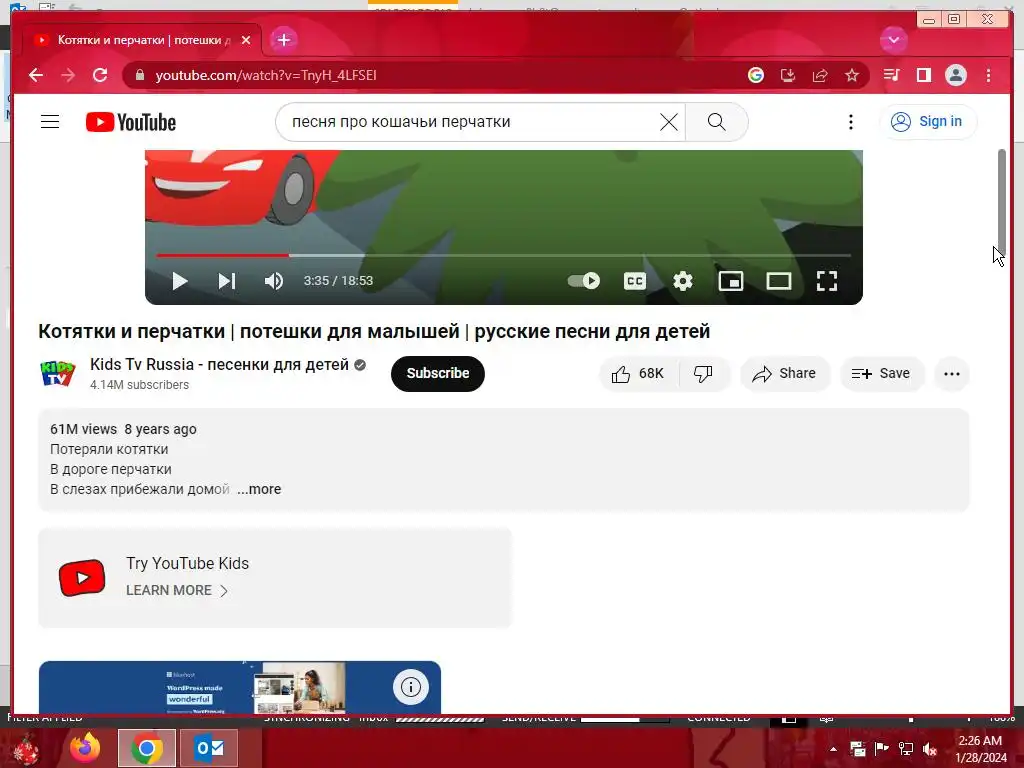
Task: Click the Start button ornament
Action: point(26,749)
